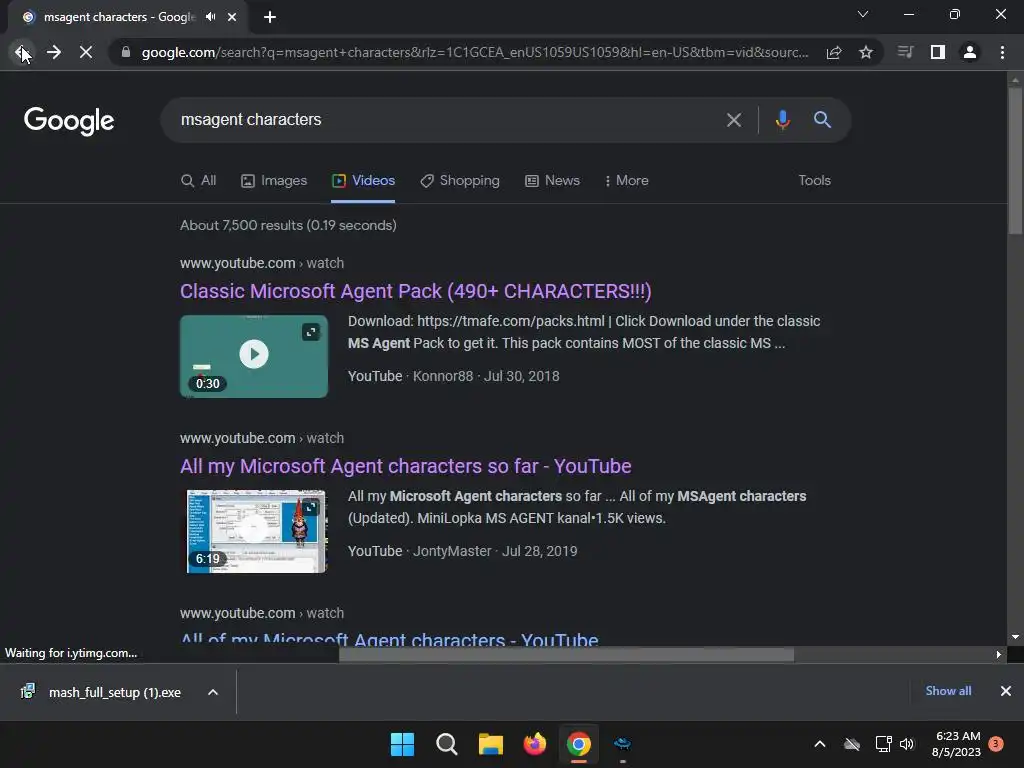Open All my Microsoft Agent characters result

pos(406,466)
